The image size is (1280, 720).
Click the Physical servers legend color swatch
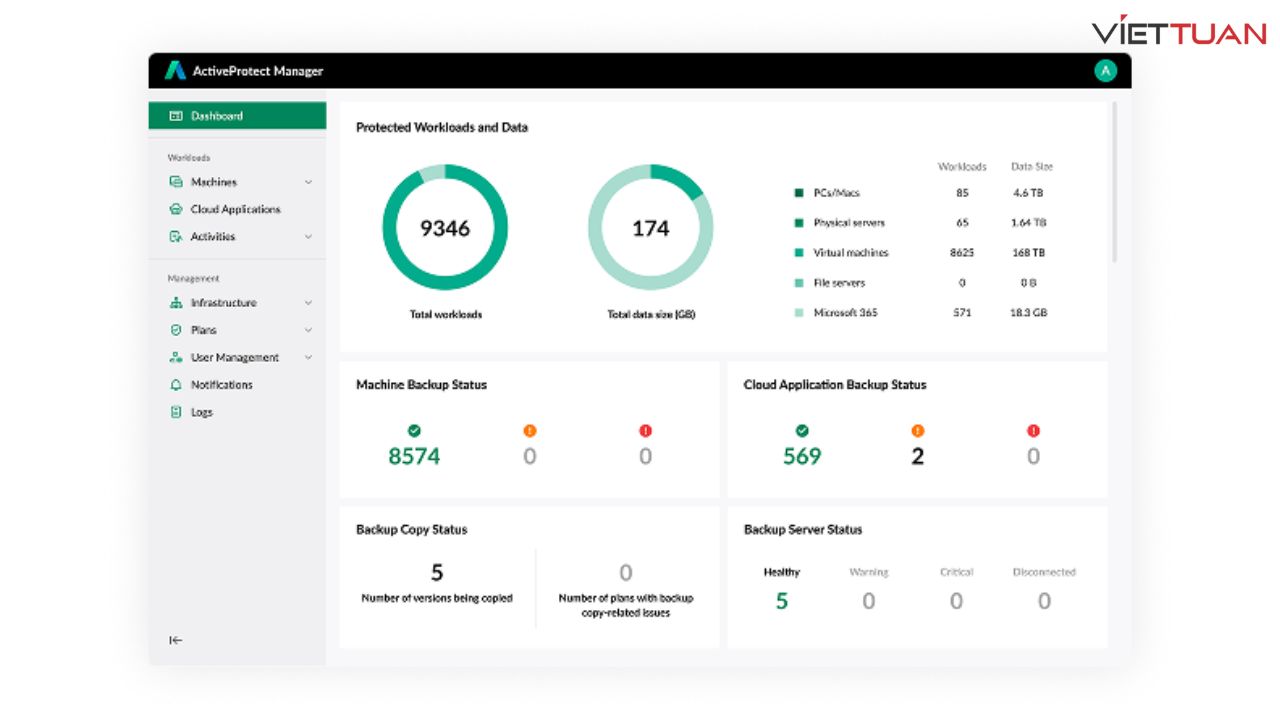coord(799,223)
